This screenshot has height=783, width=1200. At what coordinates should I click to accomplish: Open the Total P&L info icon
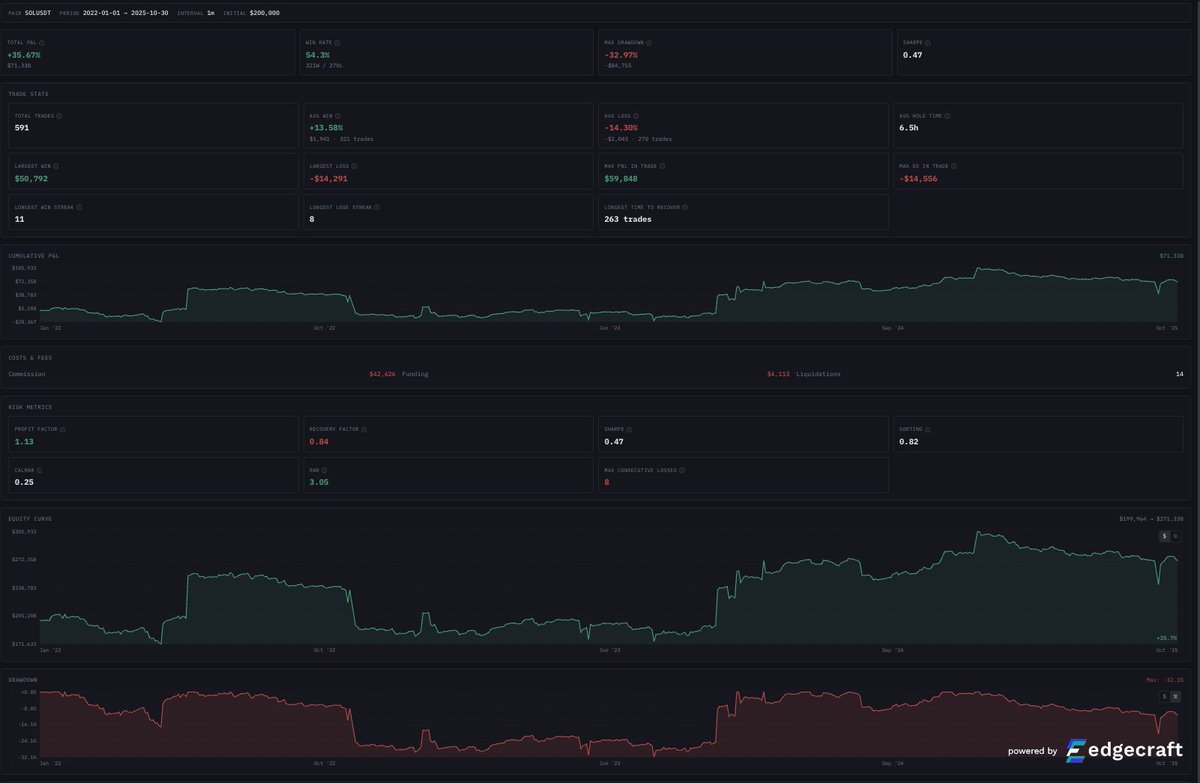point(42,43)
